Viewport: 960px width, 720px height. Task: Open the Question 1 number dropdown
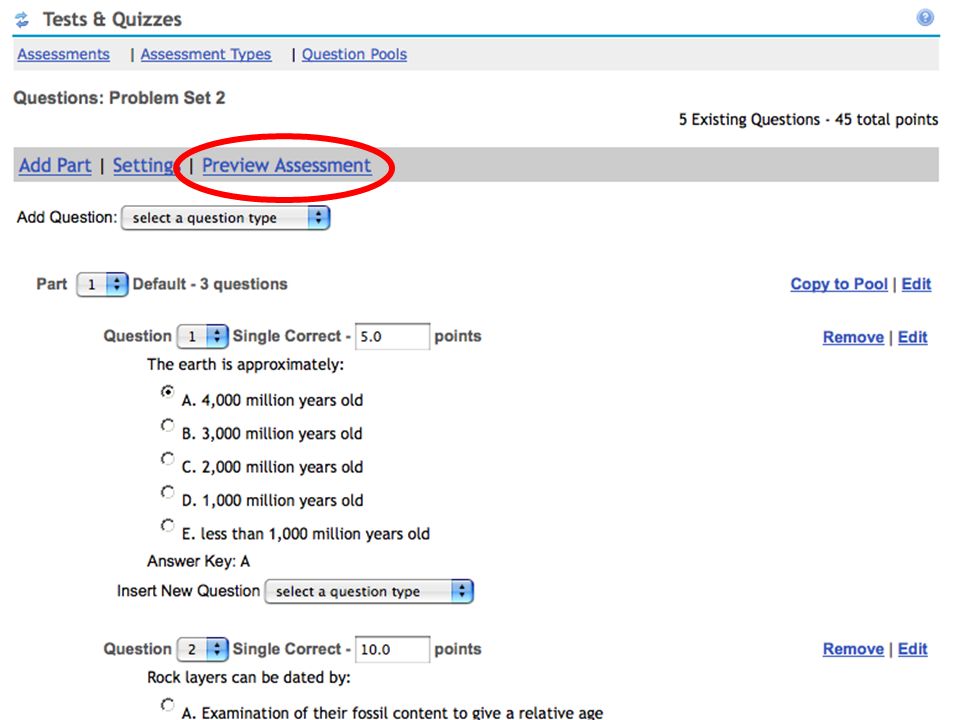(x=203, y=336)
